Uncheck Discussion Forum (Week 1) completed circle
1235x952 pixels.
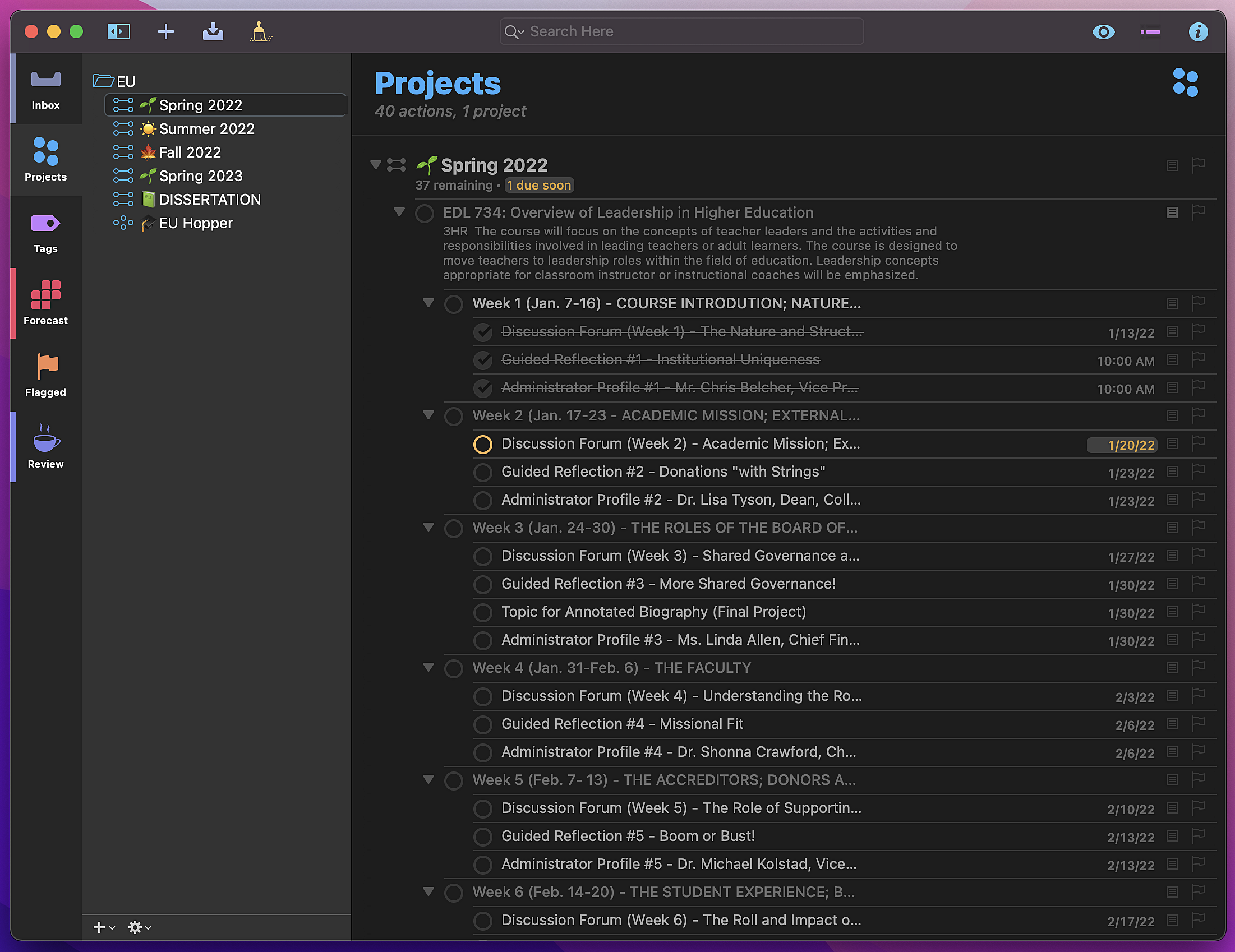pos(483,332)
